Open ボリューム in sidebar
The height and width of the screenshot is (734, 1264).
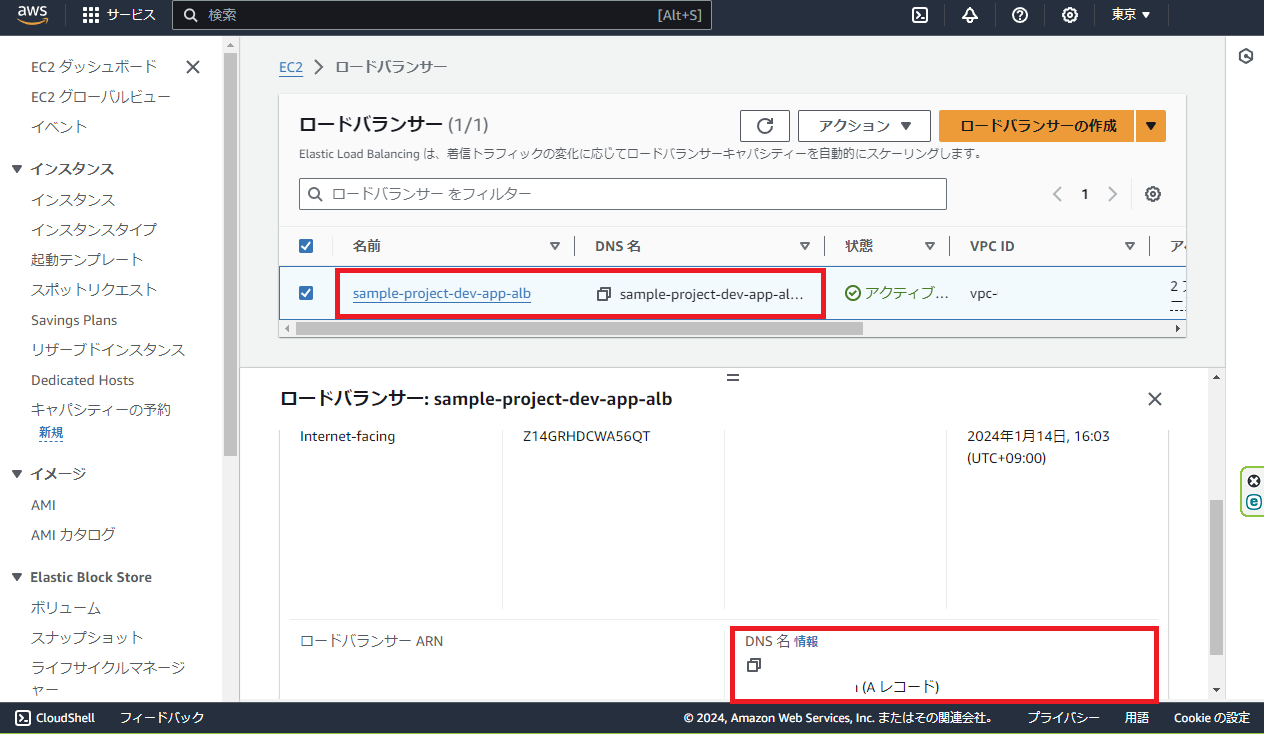pos(66,608)
